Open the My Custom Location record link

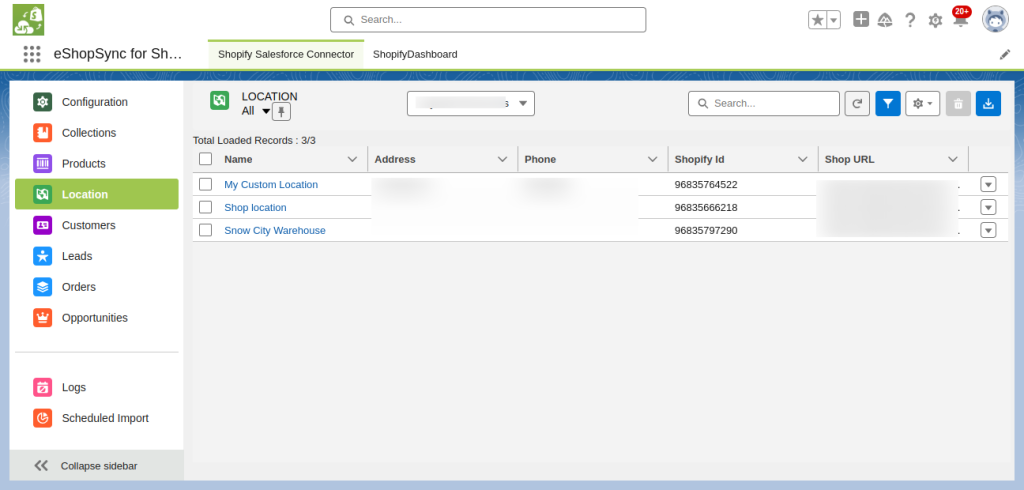coord(271,184)
